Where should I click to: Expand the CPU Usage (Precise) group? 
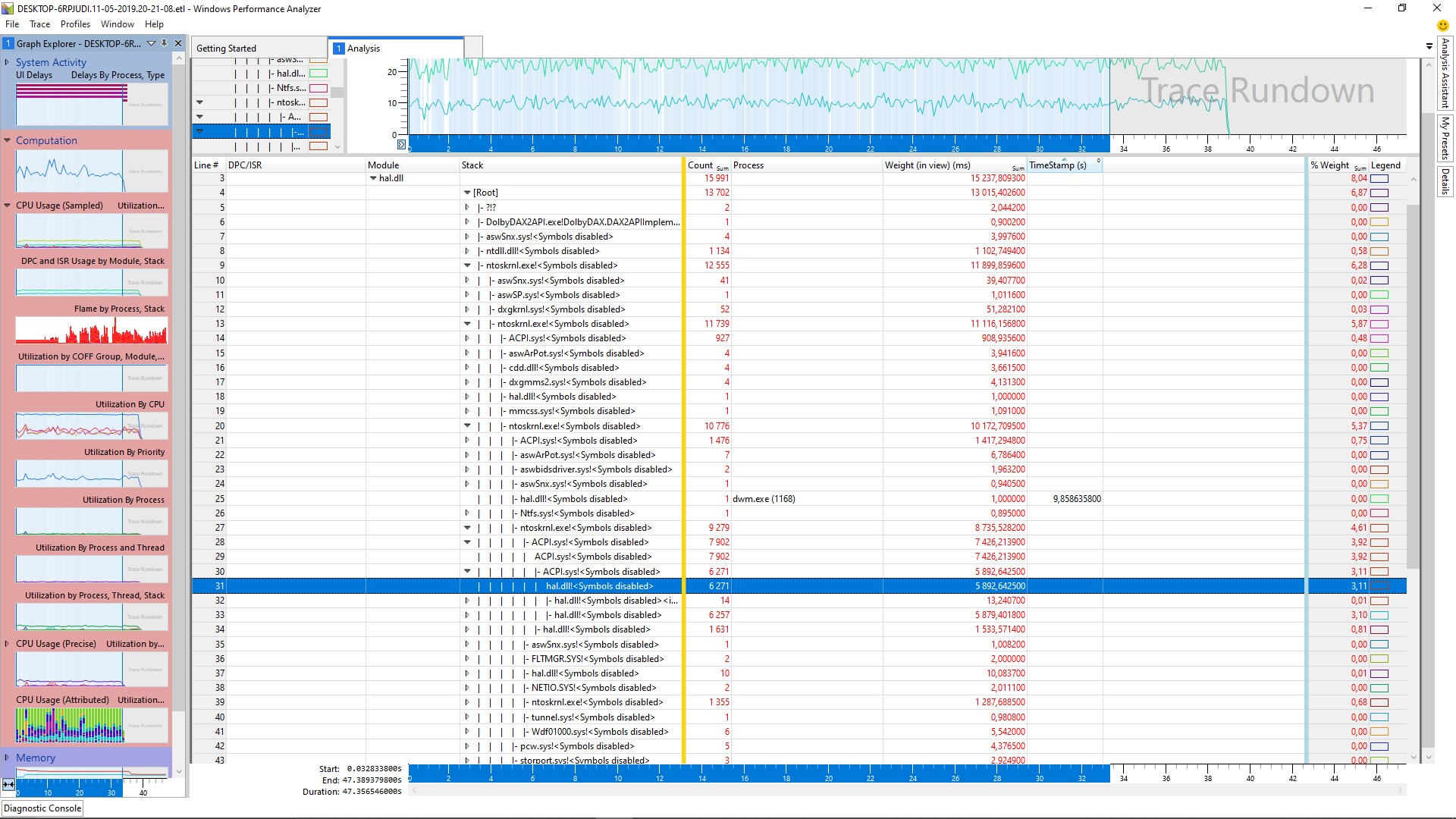tap(7, 644)
